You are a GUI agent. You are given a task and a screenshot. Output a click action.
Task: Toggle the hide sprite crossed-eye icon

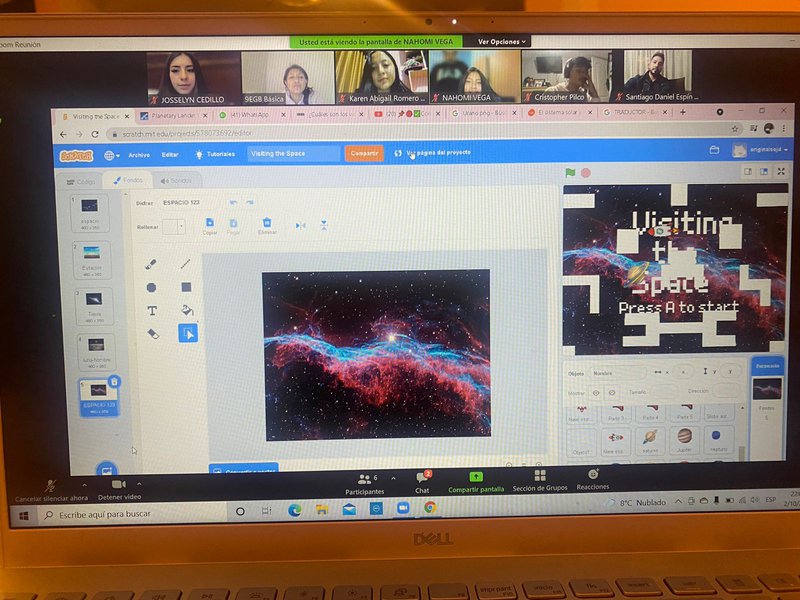612,392
